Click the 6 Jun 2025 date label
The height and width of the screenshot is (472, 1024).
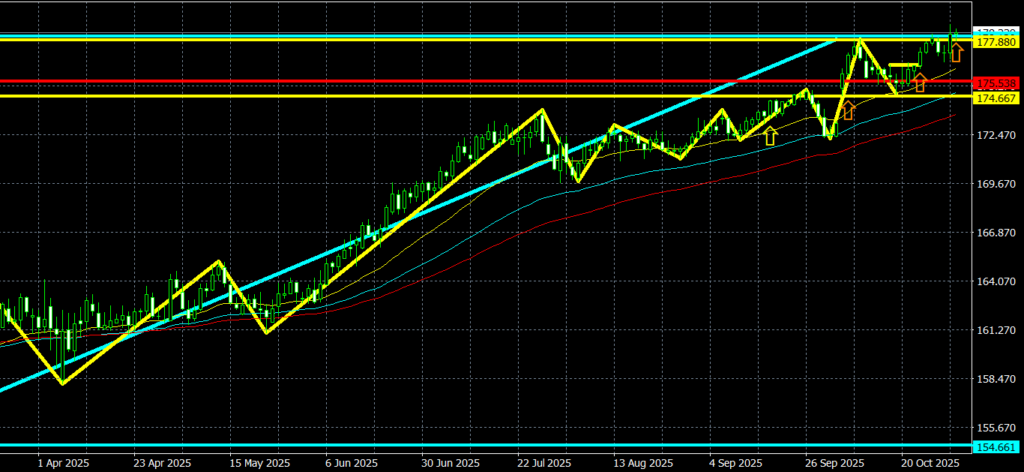352,463
